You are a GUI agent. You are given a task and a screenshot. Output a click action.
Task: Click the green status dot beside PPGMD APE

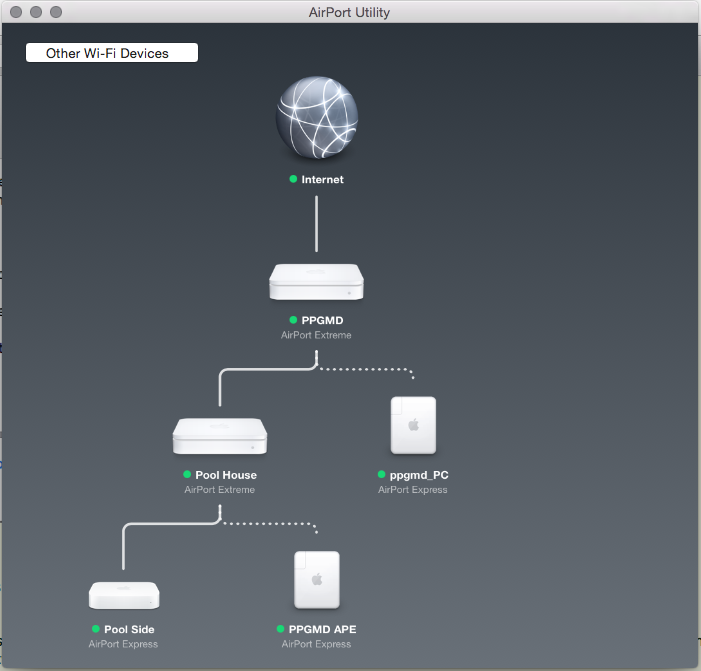(x=280, y=629)
